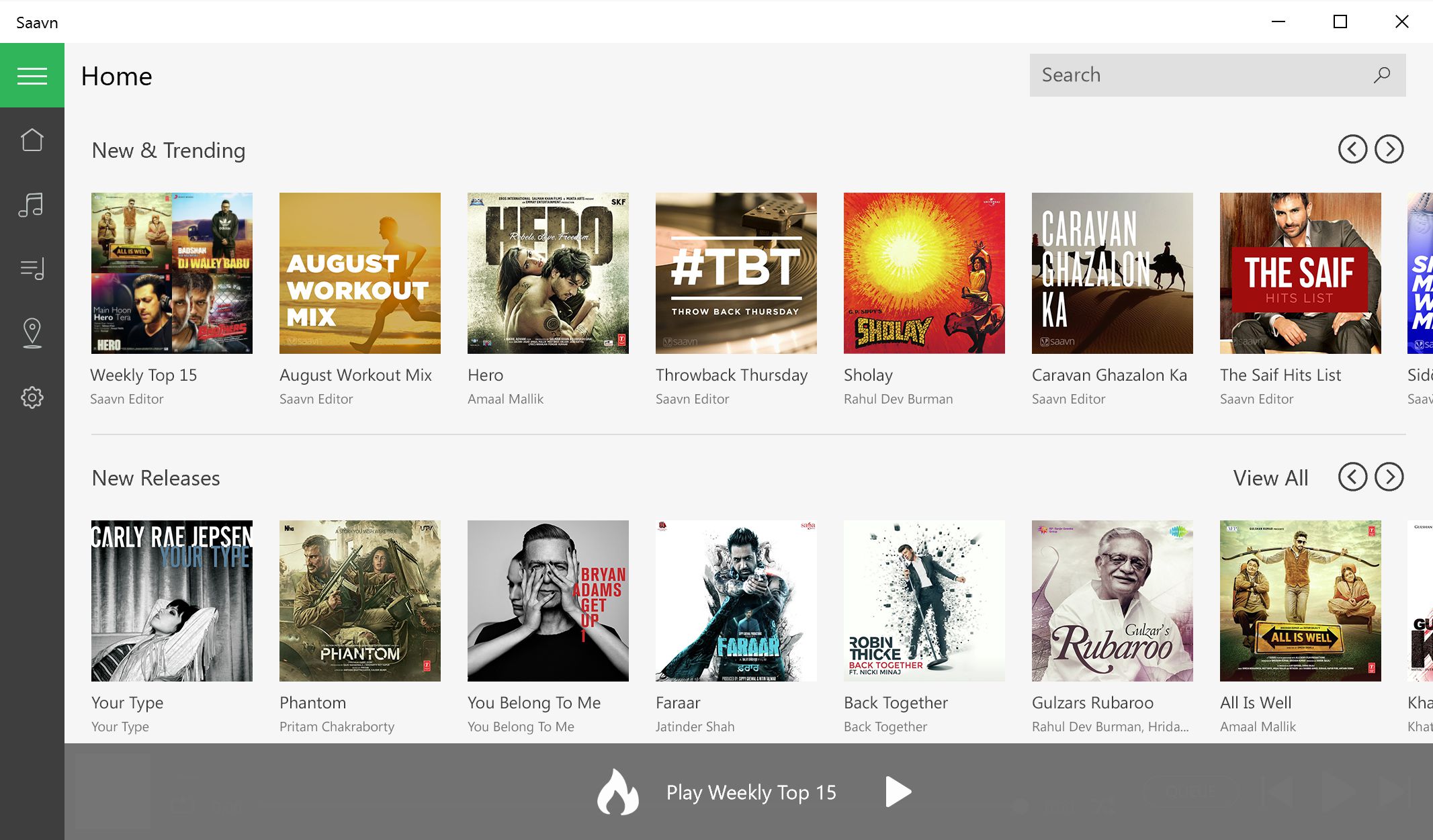Screen dimensions: 1433x840
Task: Click Saavn Editor under The Saif Hits List
Action: coord(1256,399)
